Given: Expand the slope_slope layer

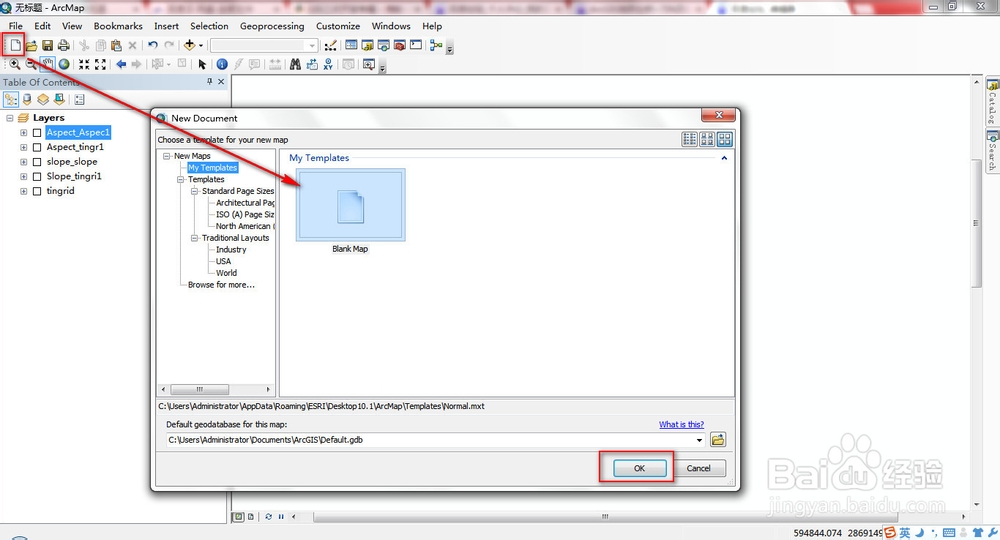Looking at the screenshot, I should click(x=24, y=162).
